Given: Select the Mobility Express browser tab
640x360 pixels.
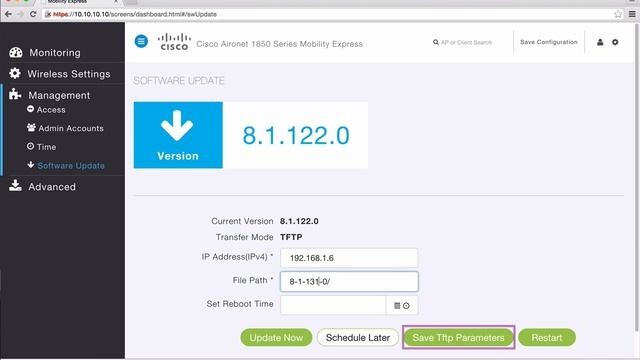Looking at the screenshot, I should click(x=80, y=2).
